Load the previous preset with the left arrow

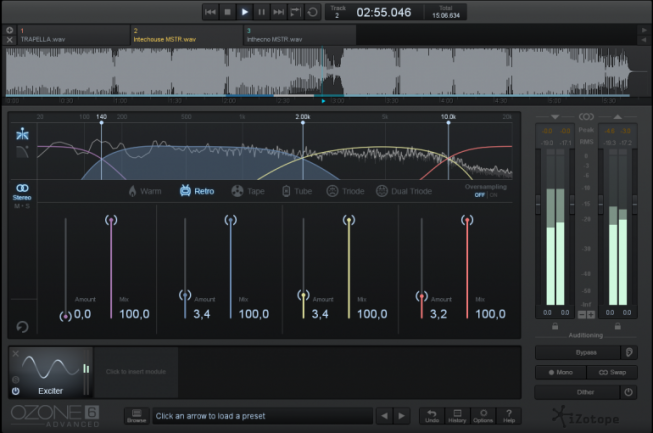coord(384,415)
